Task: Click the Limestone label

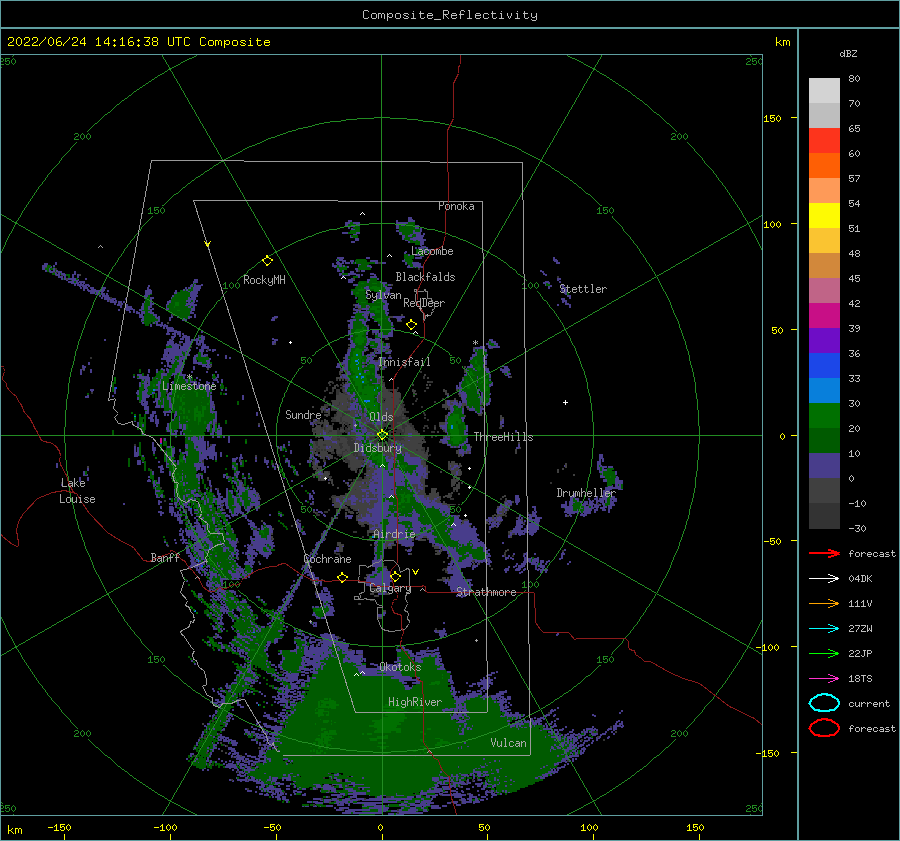Action: pos(189,386)
